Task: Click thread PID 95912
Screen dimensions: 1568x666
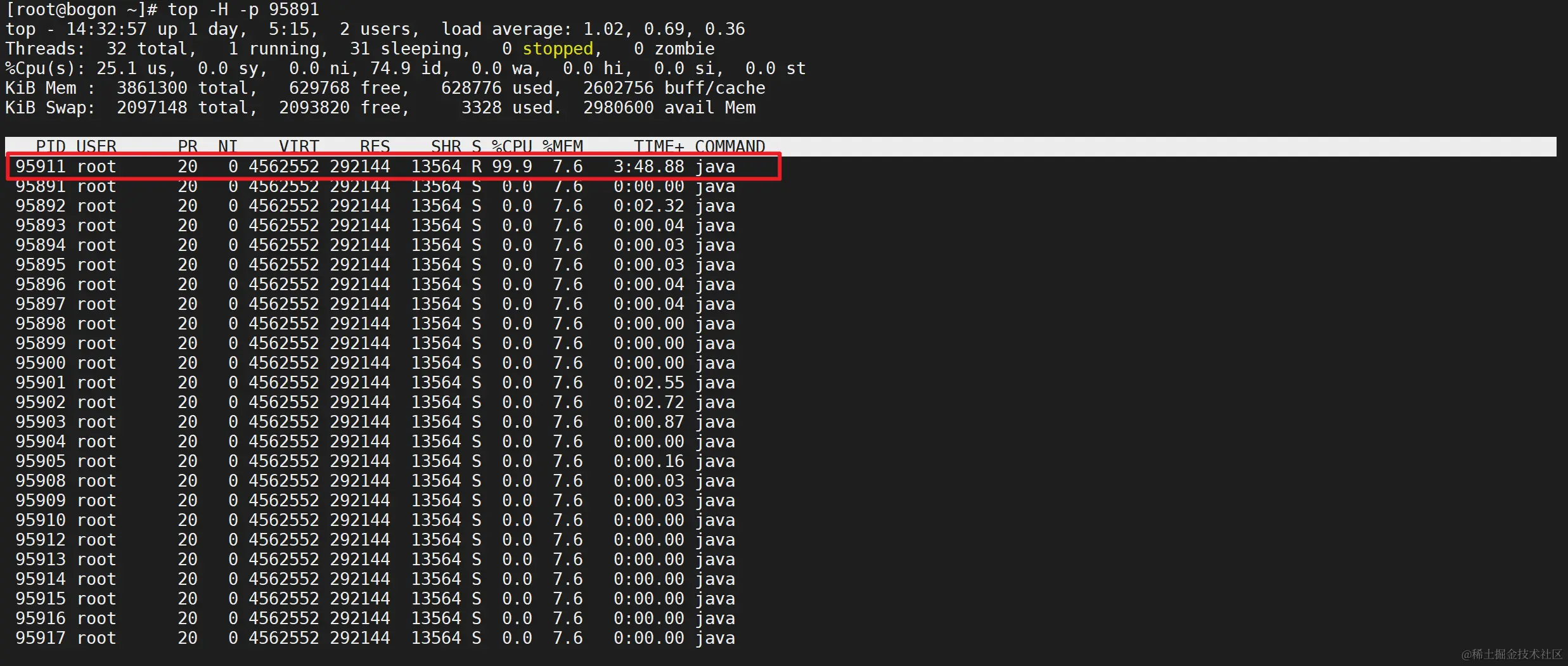Action: (41, 540)
